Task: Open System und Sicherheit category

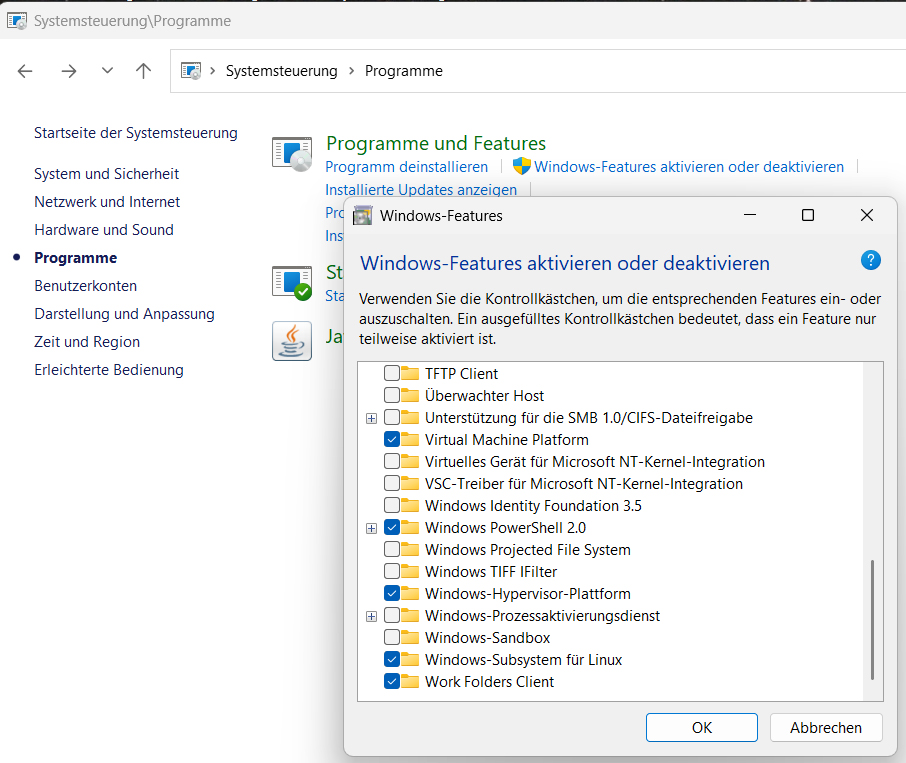Action: click(x=106, y=174)
